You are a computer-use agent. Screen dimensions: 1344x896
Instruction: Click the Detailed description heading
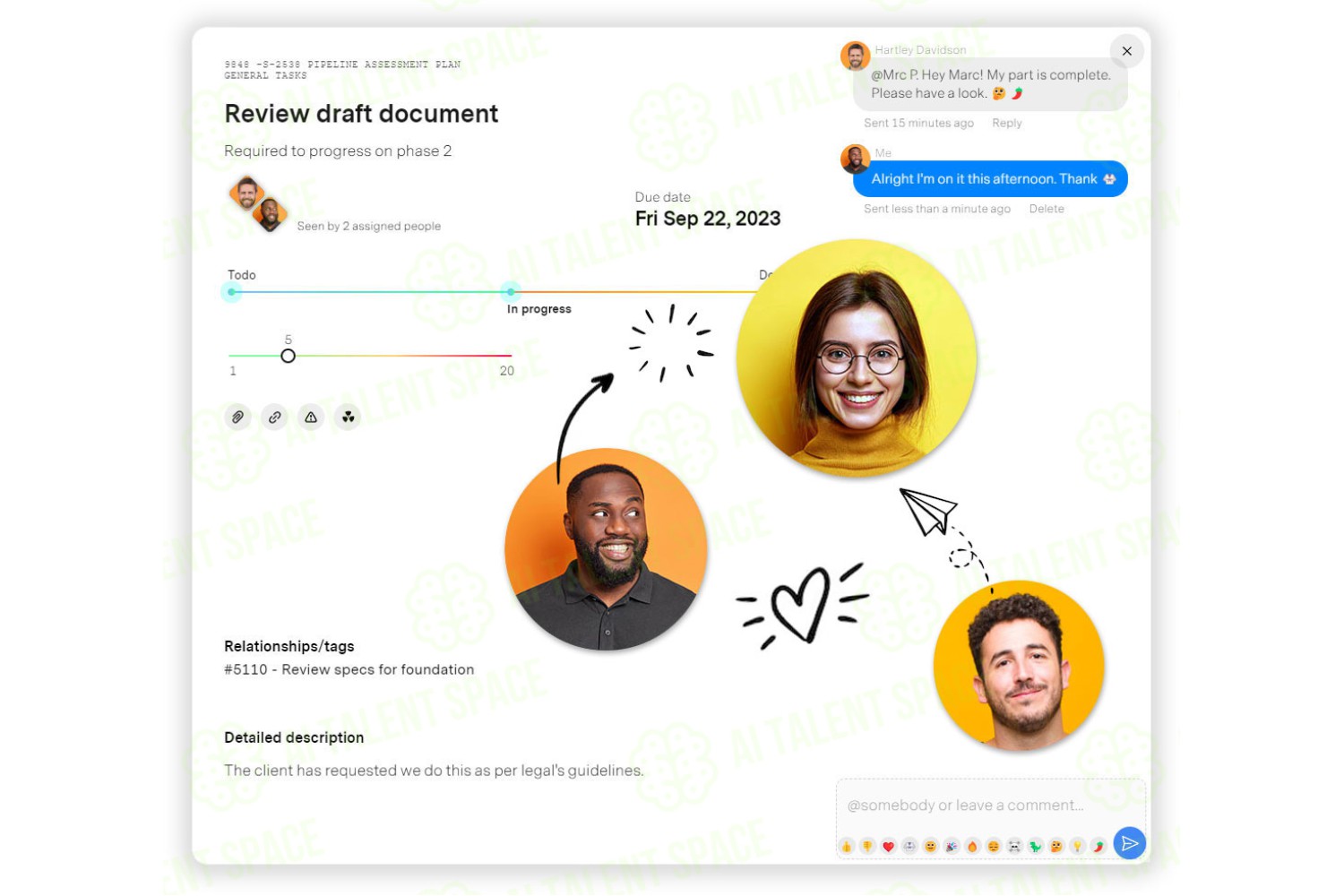pyautogui.click(x=294, y=738)
